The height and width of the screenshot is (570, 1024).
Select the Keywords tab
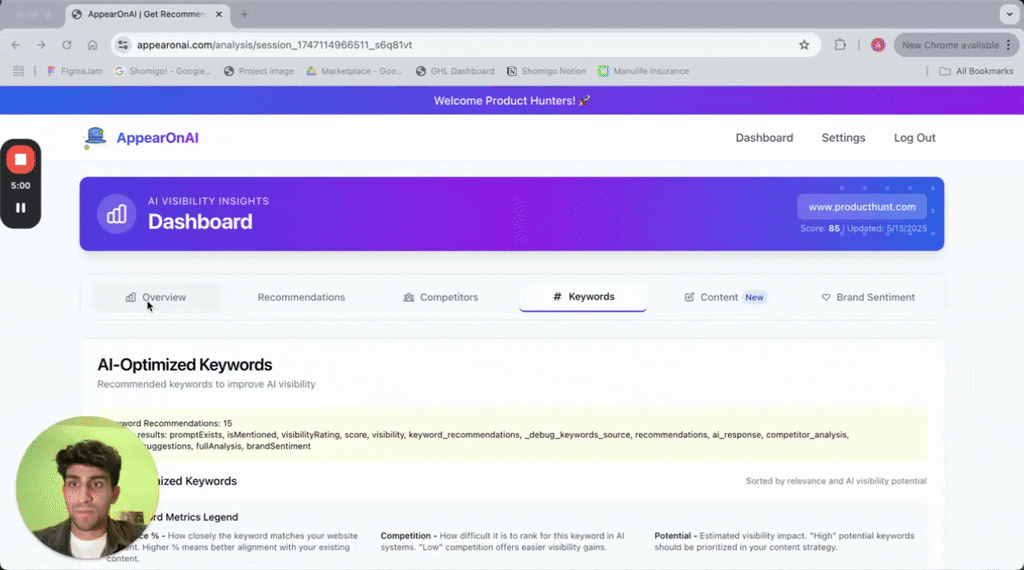pyautogui.click(x=583, y=297)
